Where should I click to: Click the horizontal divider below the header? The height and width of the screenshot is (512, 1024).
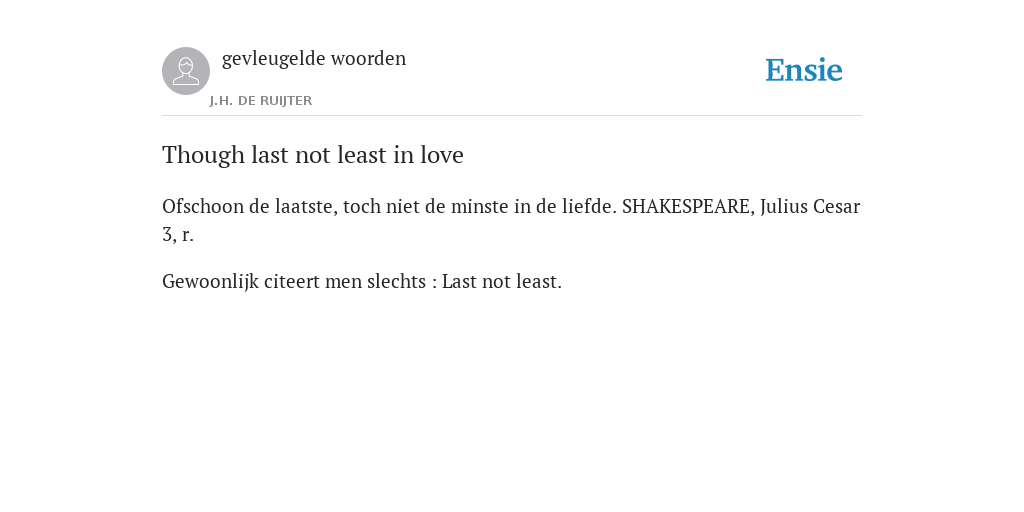click(512, 116)
